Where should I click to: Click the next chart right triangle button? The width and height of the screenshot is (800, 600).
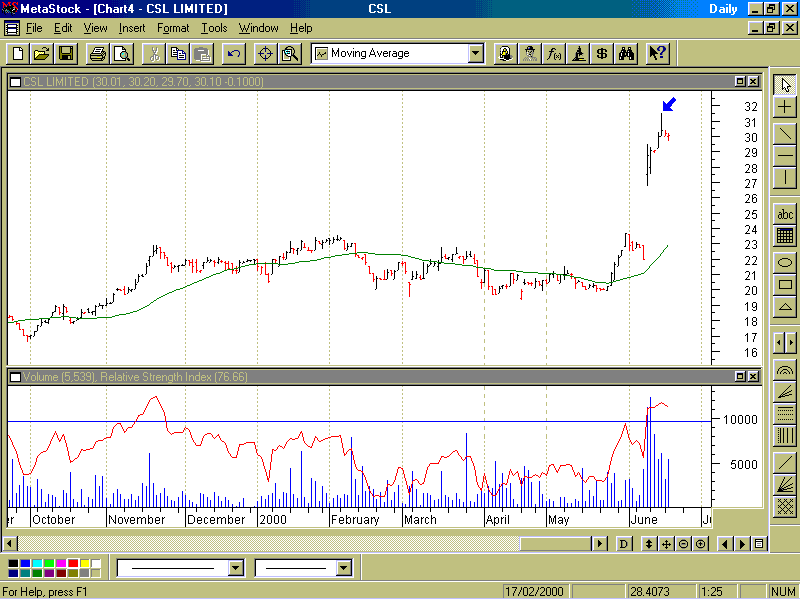pos(742,544)
